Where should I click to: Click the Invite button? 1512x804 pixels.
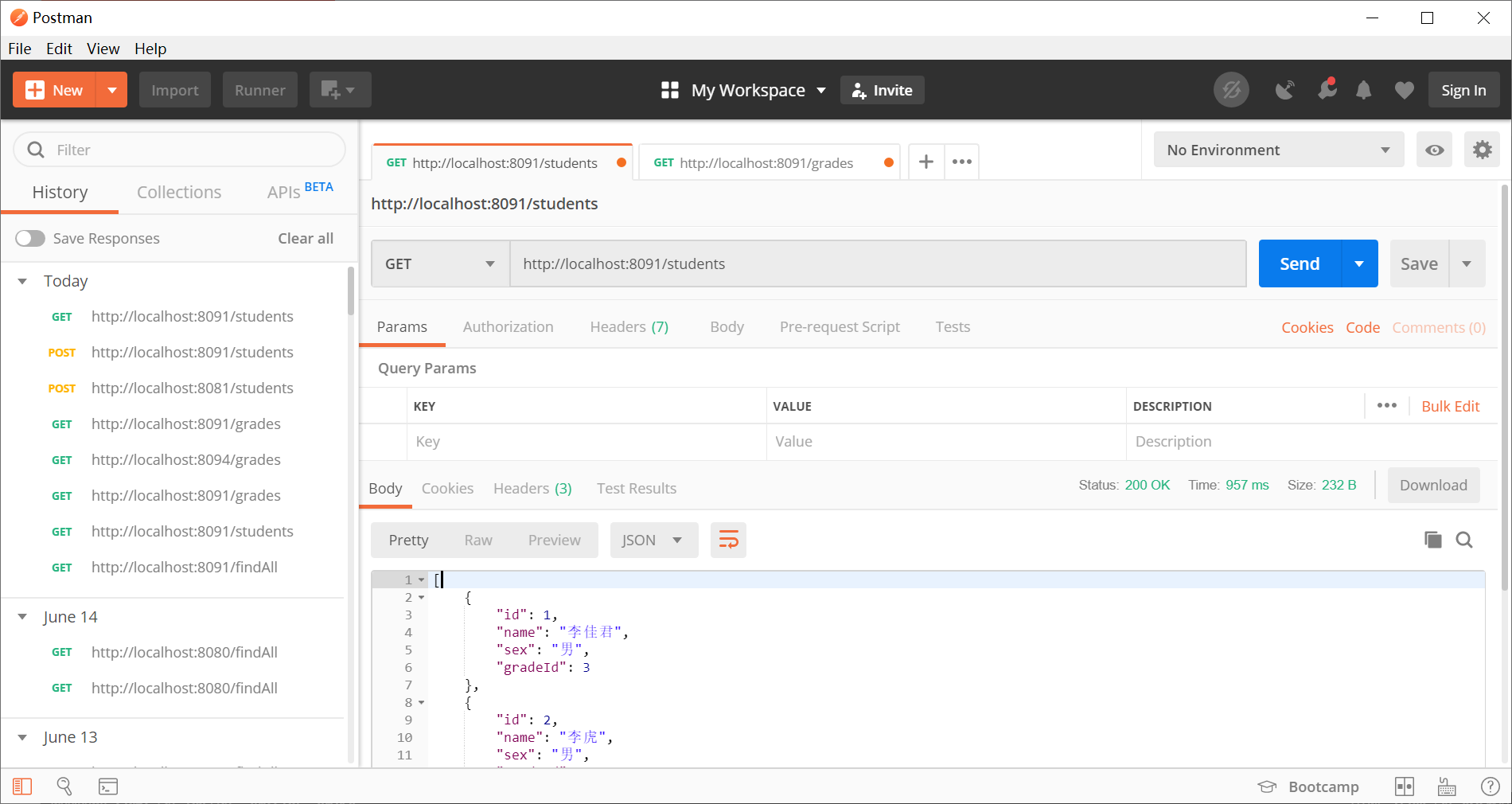point(883,90)
